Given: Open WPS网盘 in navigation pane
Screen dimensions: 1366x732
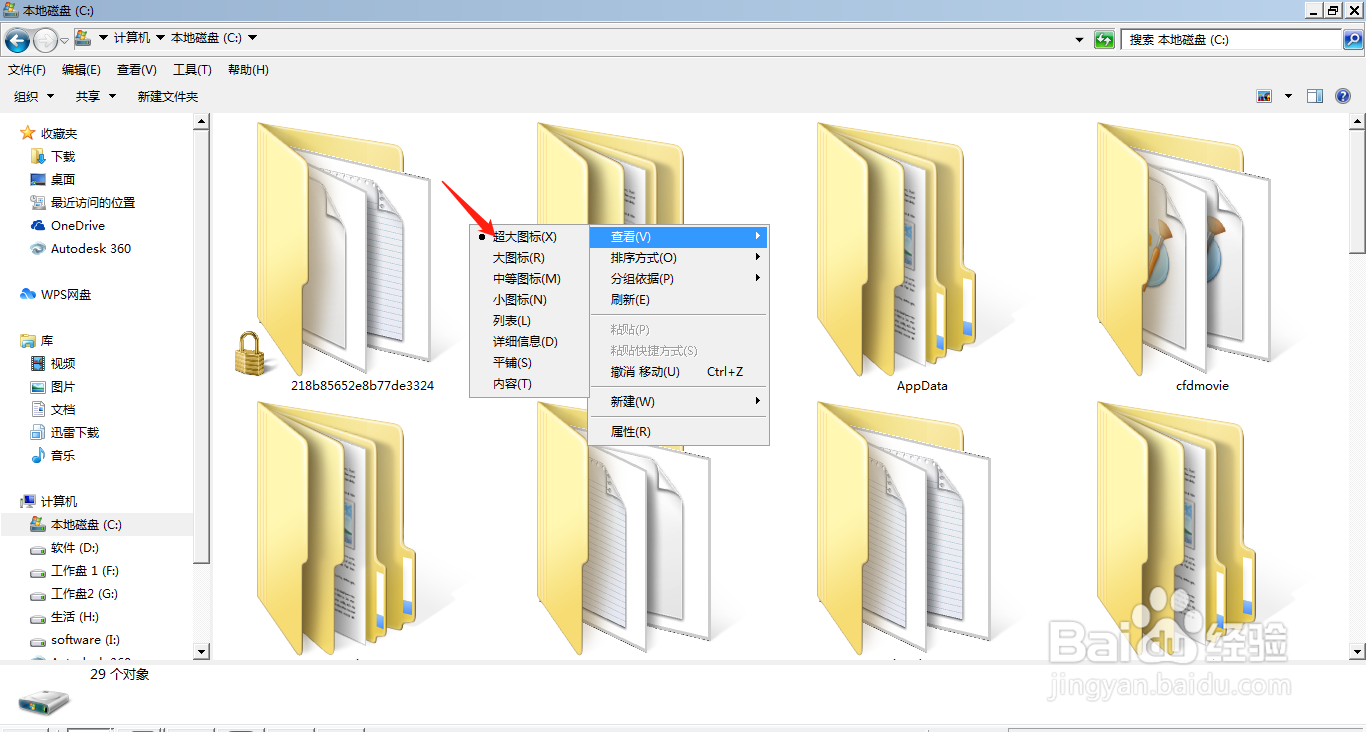Looking at the screenshot, I should 56,294.
